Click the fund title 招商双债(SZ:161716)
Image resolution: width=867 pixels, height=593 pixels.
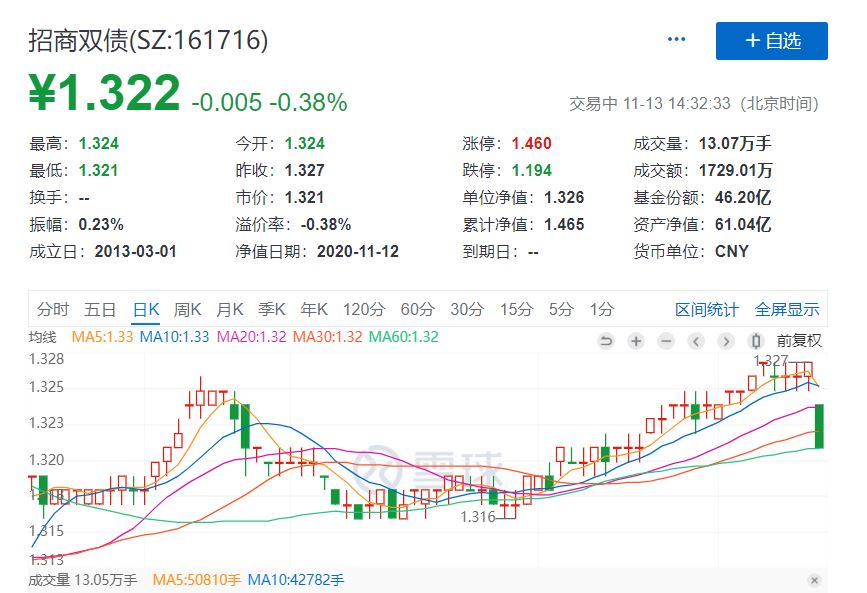(x=148, y=40)
